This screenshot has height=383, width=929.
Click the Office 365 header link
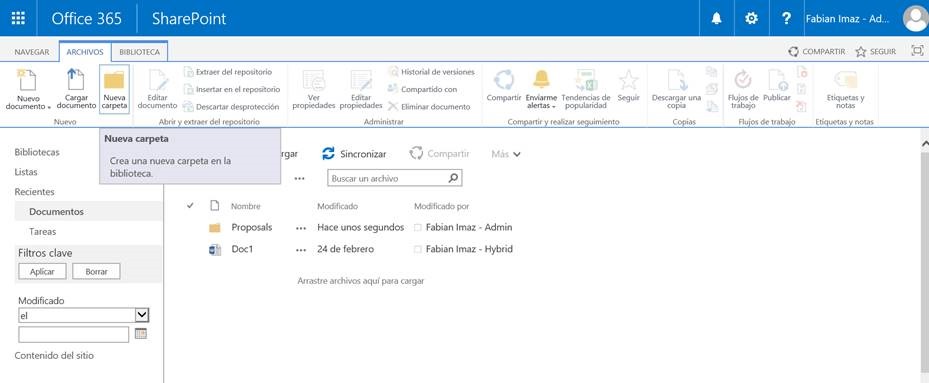click(x=87, y=18)
